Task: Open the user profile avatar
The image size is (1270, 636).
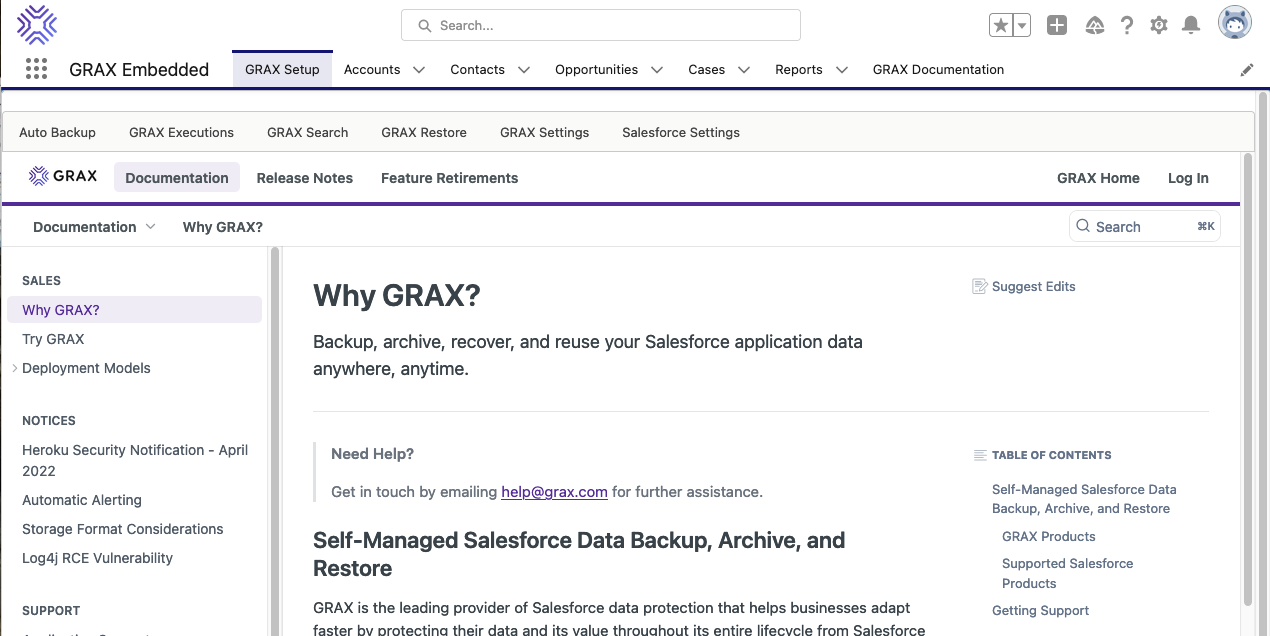Action: coord(1235,23)
